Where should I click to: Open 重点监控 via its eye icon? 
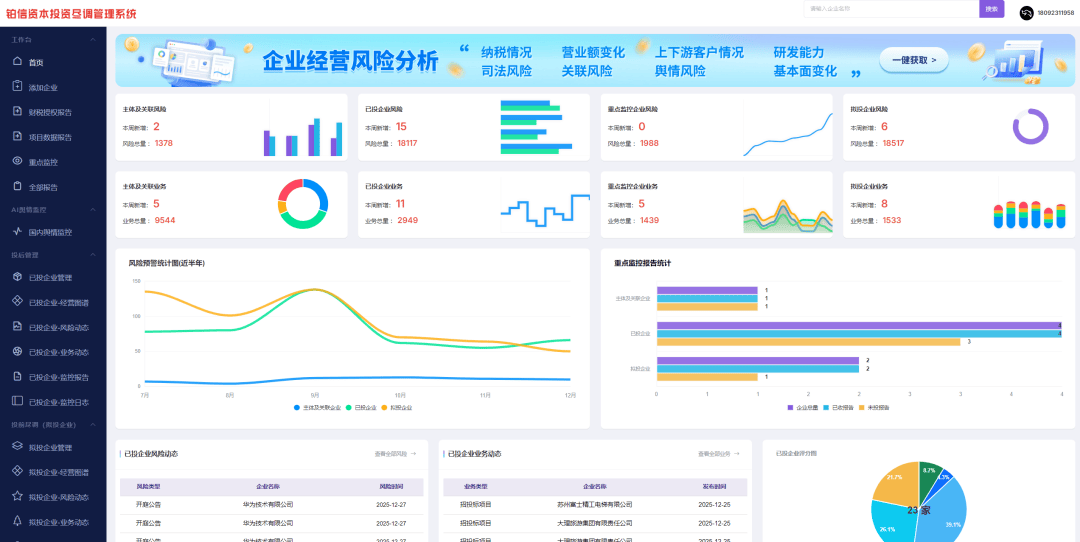(17, 161)
